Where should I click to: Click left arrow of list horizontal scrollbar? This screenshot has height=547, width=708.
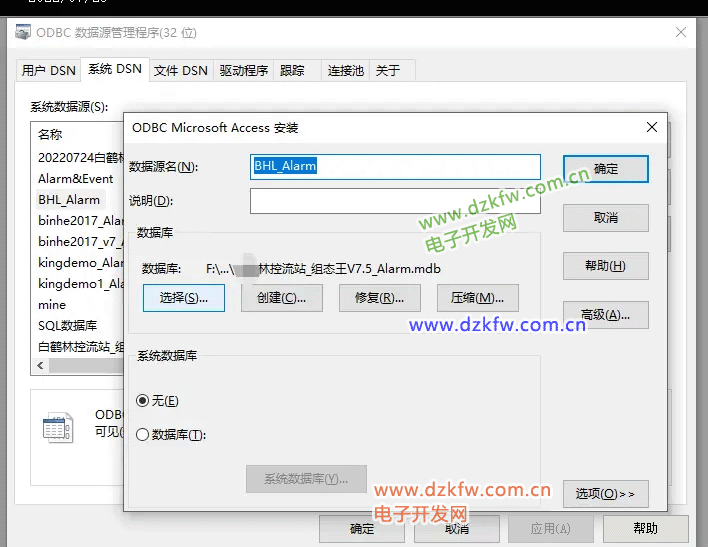click(x=40, y=366)
